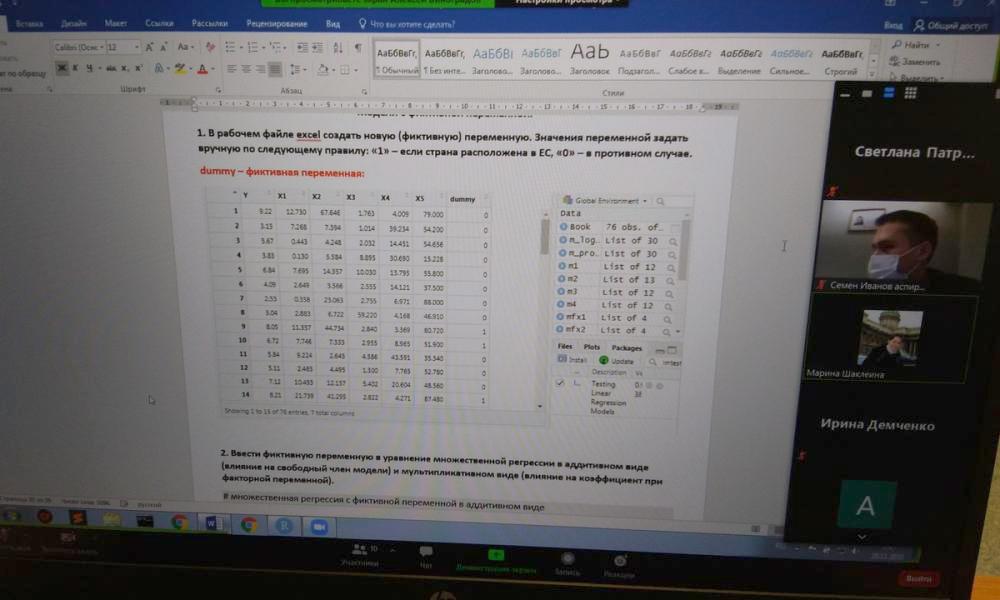Image resolution: width=1000 pixels, height=600 pixels.
Task: Click the Найти button
Action: (x=915, y=45)
